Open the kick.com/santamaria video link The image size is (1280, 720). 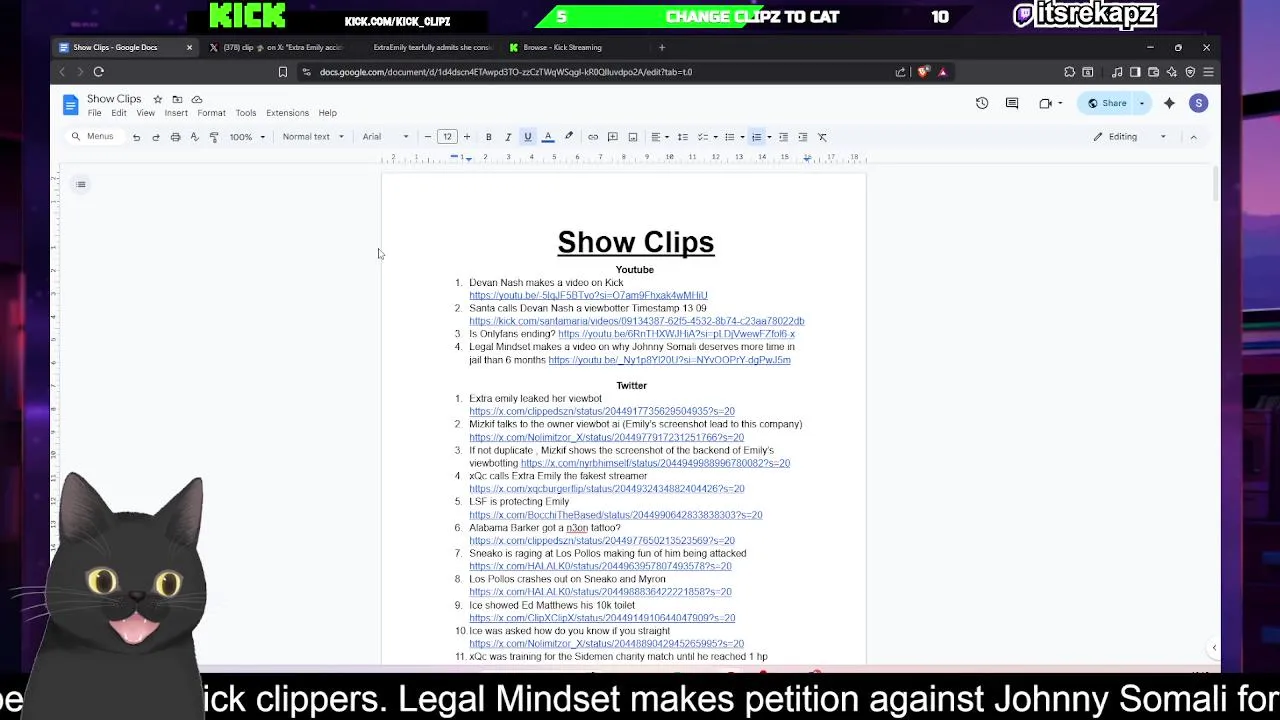637,322
